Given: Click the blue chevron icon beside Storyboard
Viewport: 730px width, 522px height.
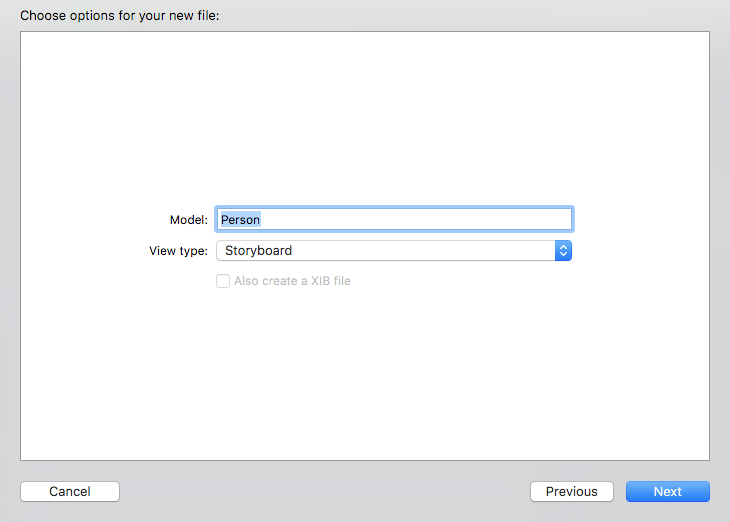Looking at the screenshot, I should 563,250.
